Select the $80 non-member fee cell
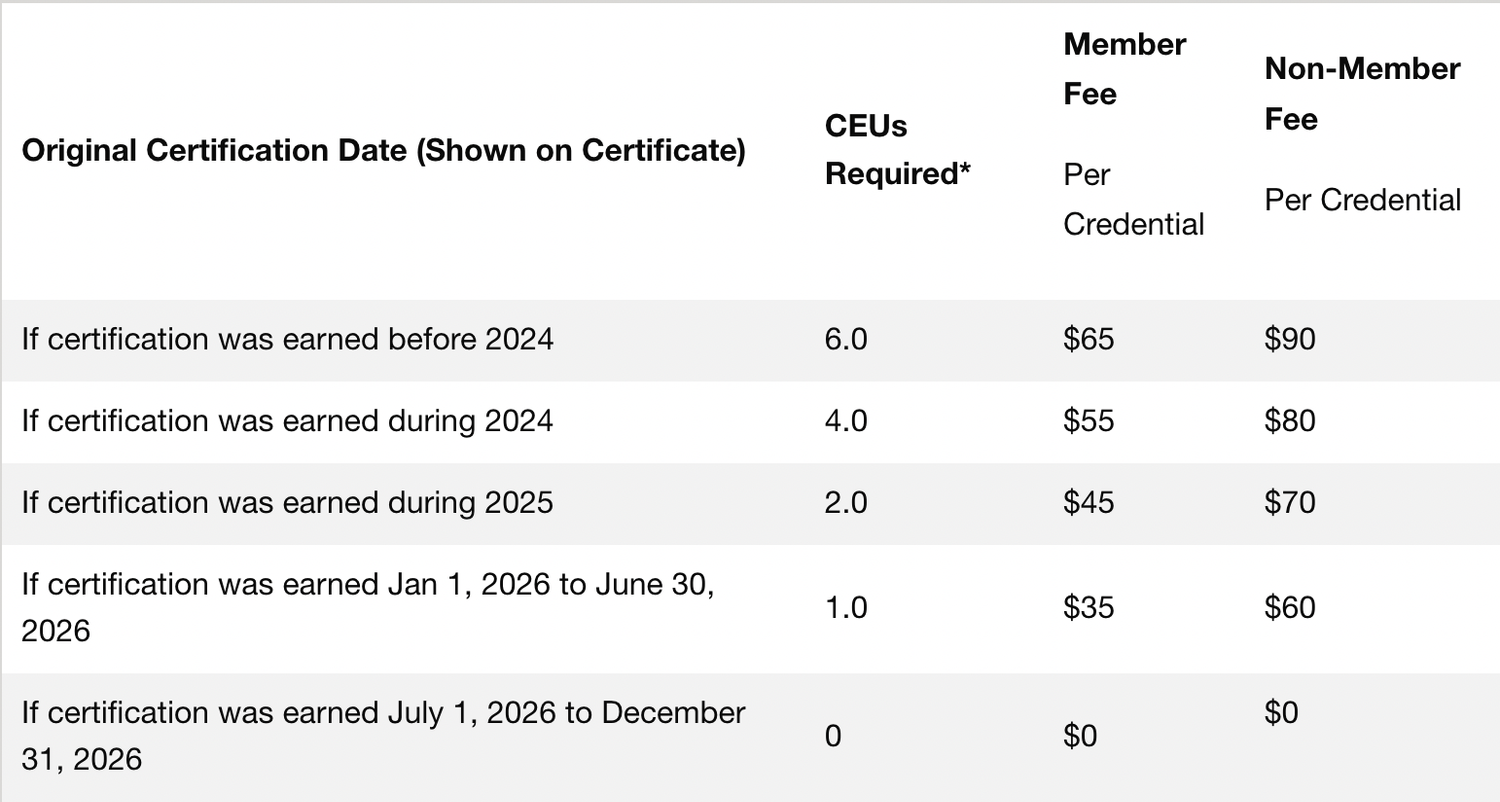 [1290, 421]
